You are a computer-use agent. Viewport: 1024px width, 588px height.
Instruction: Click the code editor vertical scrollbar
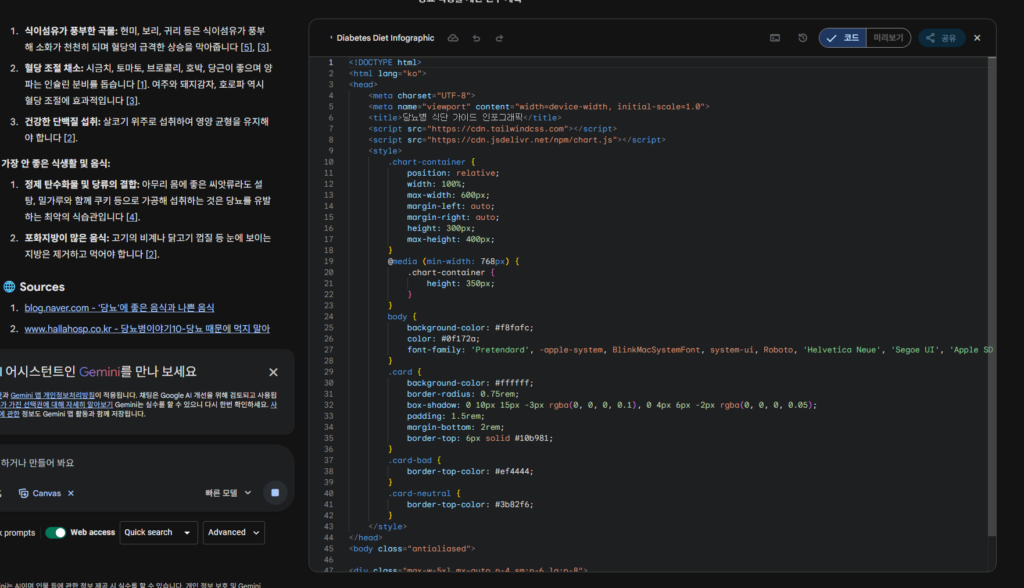coord(992,300)
